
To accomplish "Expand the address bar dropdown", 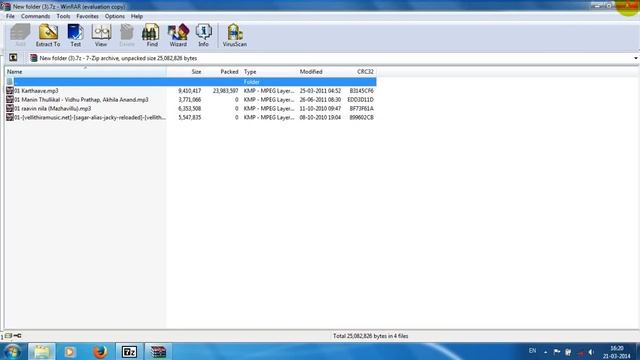I will [x=636, y=58].
